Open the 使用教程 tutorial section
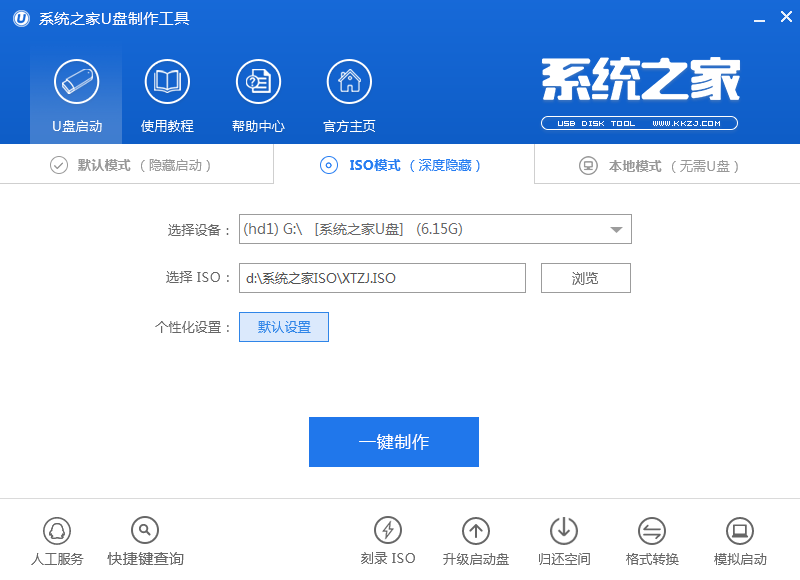The width and height of the screenshot is (800, 580). tap(166, 93)
